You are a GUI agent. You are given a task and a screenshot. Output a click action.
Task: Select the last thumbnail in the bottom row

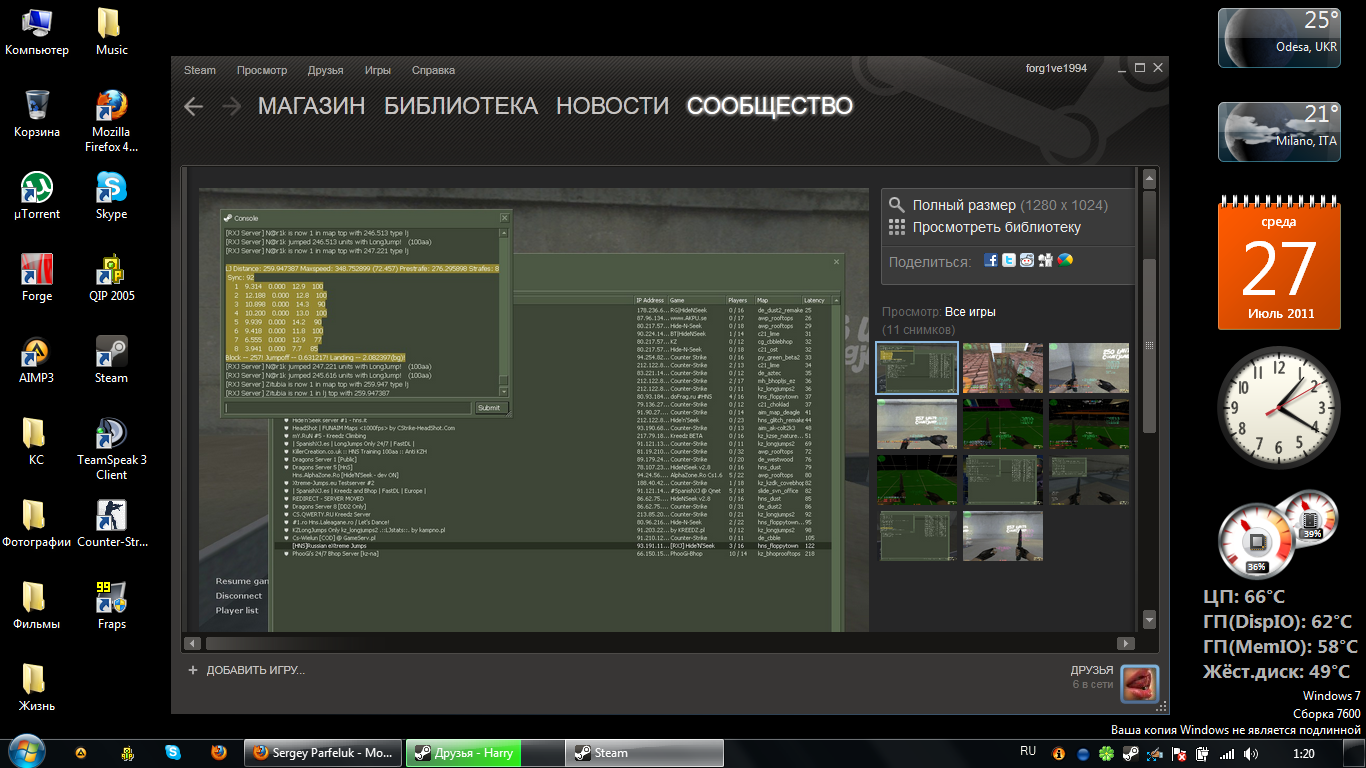pyautogui.click(x=1003, y=535)
